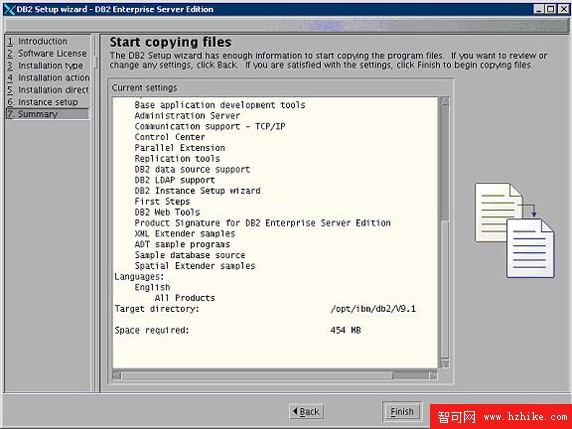Click the vertical scrollbar up arrow

[444, 101]
